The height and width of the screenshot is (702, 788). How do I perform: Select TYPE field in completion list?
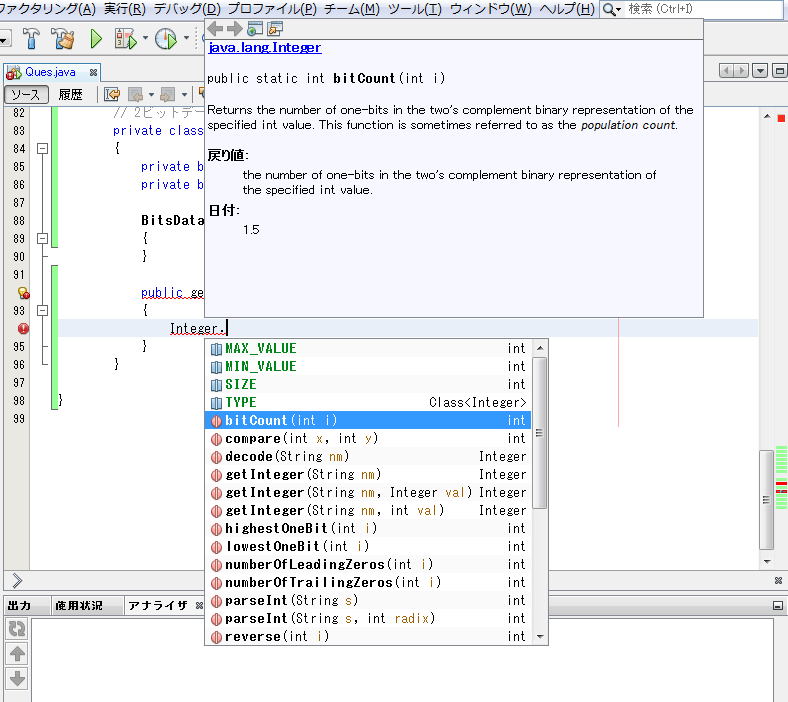coord(368,403)
